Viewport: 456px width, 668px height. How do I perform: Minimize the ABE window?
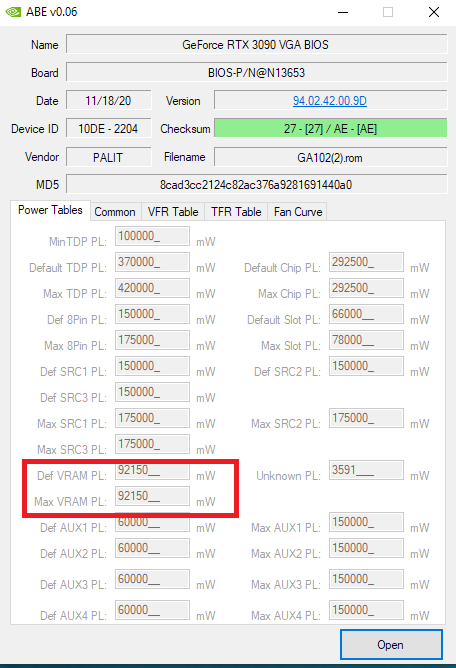343,12
